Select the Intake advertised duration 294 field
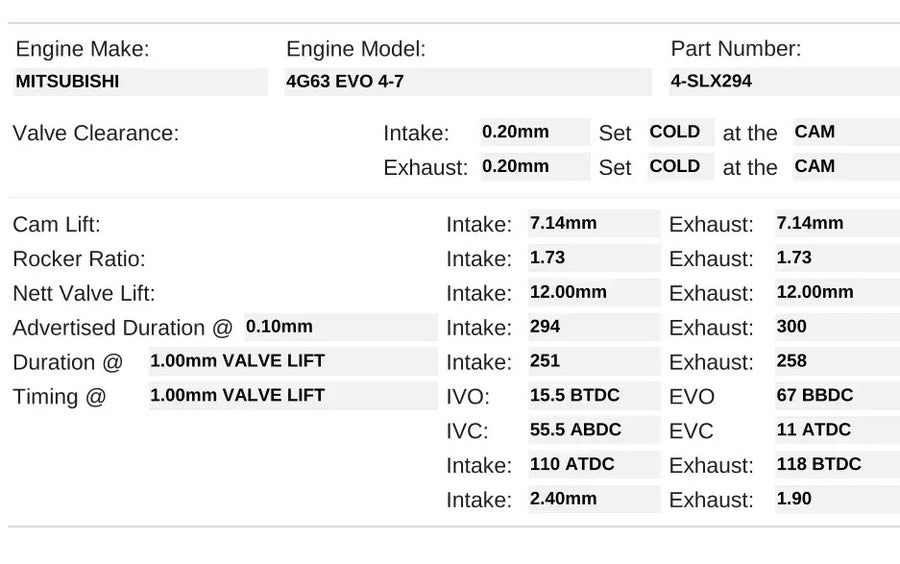 pos(593,327)
